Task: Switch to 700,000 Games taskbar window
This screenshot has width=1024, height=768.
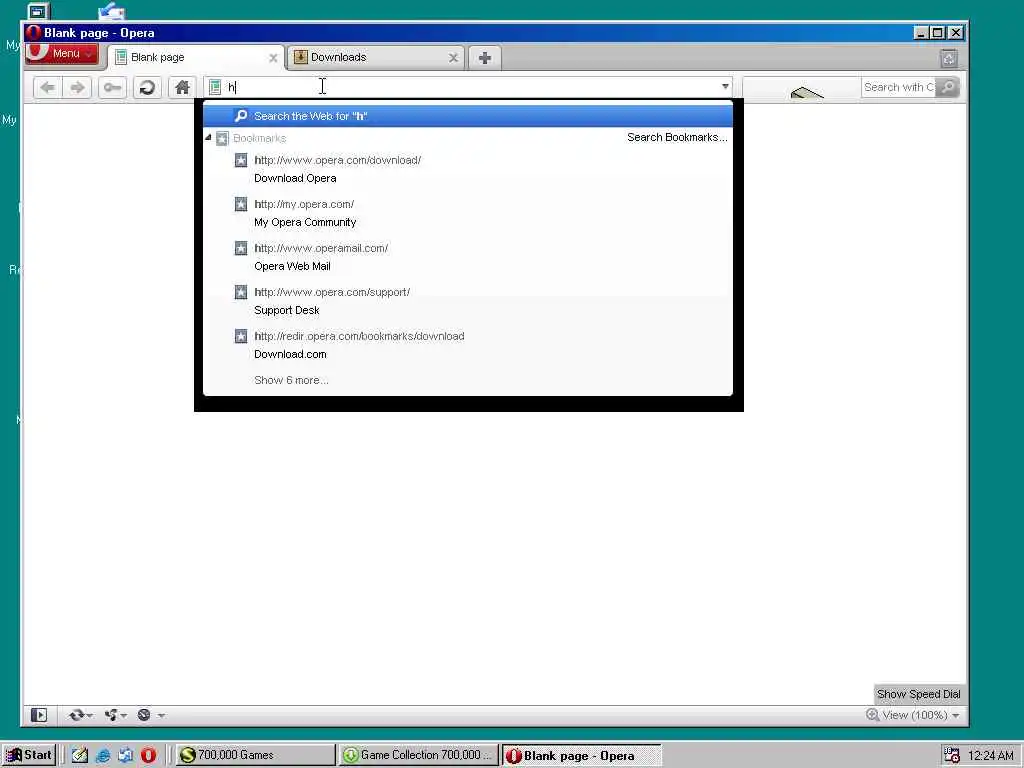Action: [255, 756]
